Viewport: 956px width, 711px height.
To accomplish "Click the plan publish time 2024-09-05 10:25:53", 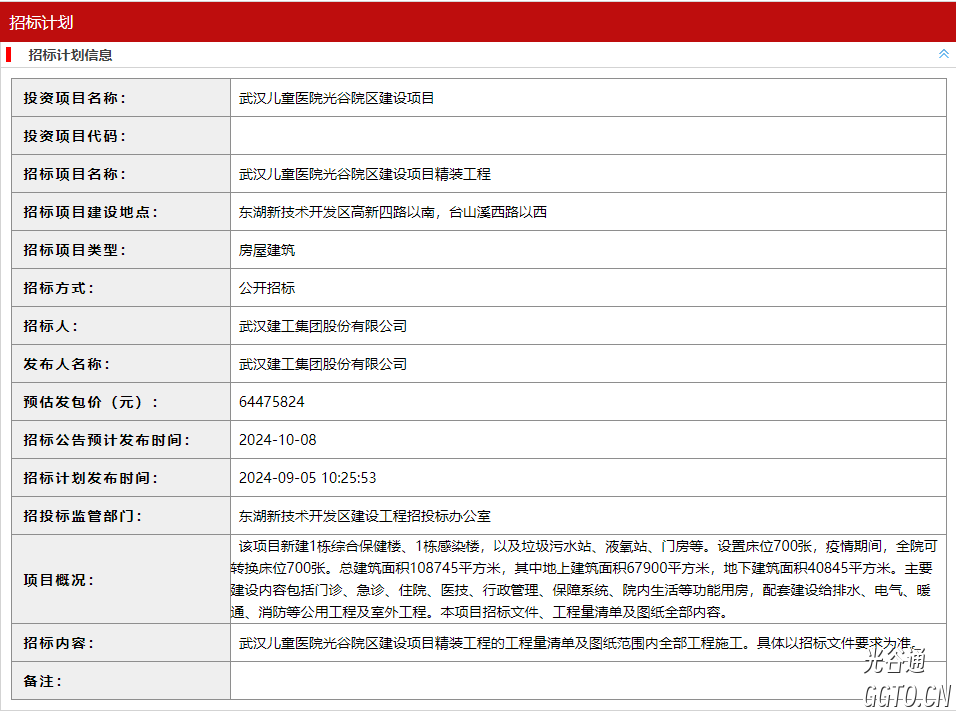I will tap(307, 478).
